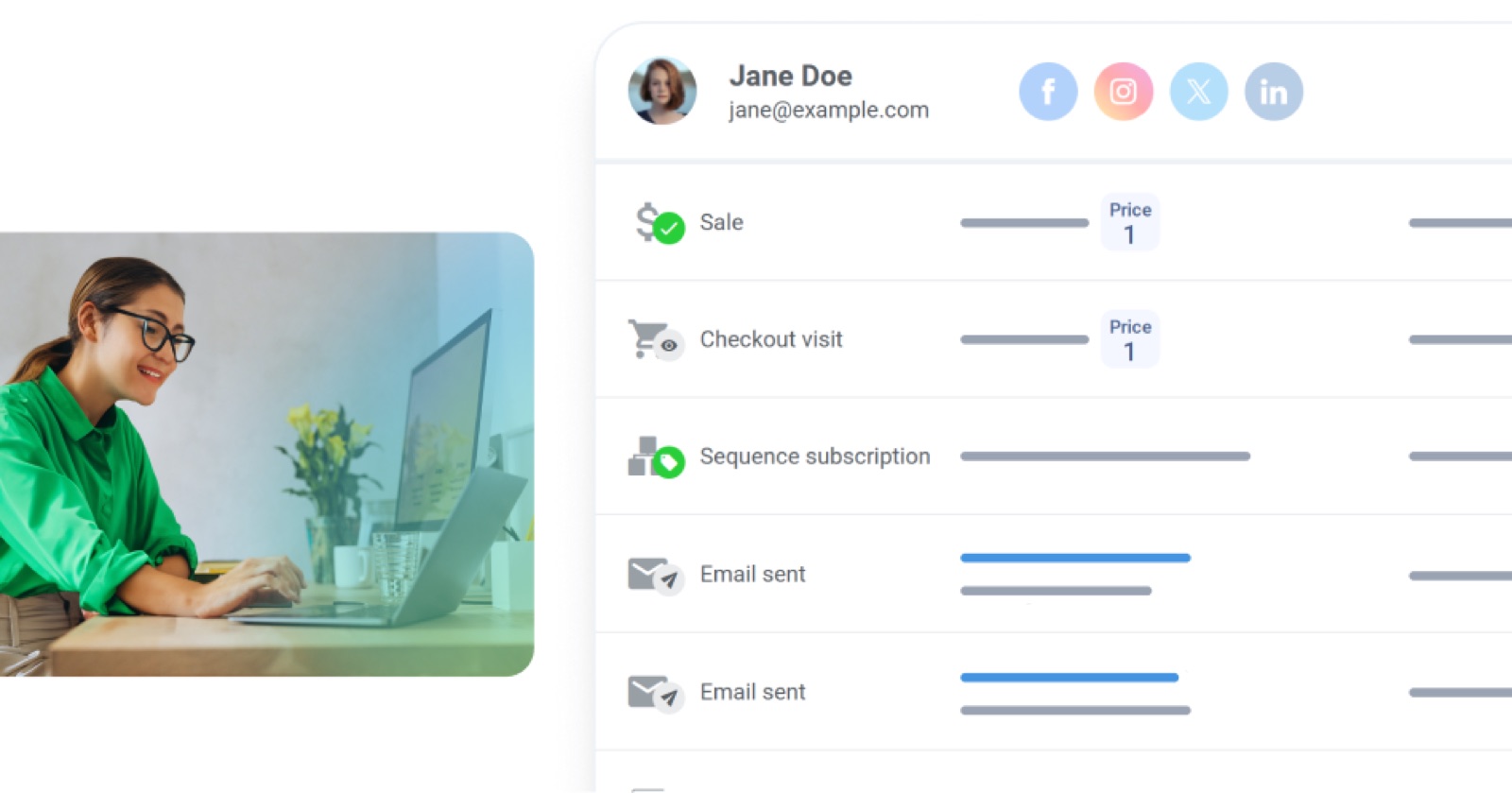Click the Sequence subscription tag icon
This screenshot has width=1512, height=793.
pyautogui.click(x=656, y=457)
